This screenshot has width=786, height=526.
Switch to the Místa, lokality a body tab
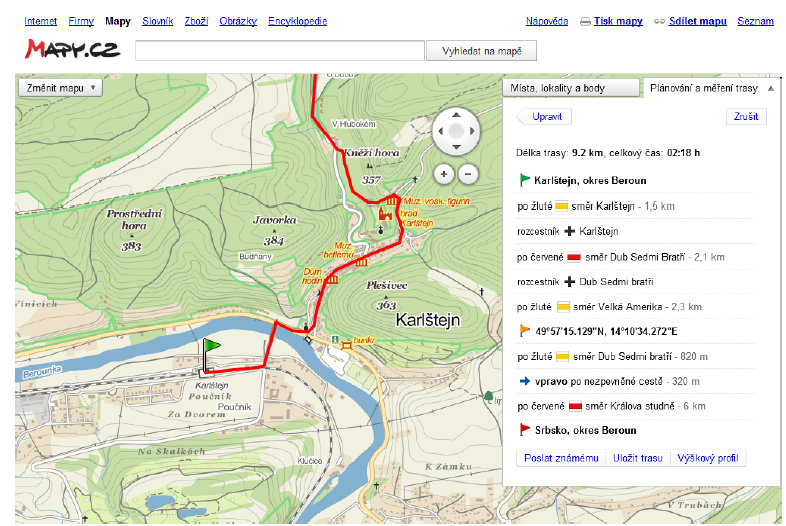pyautogui.click(x=571, y=88)
